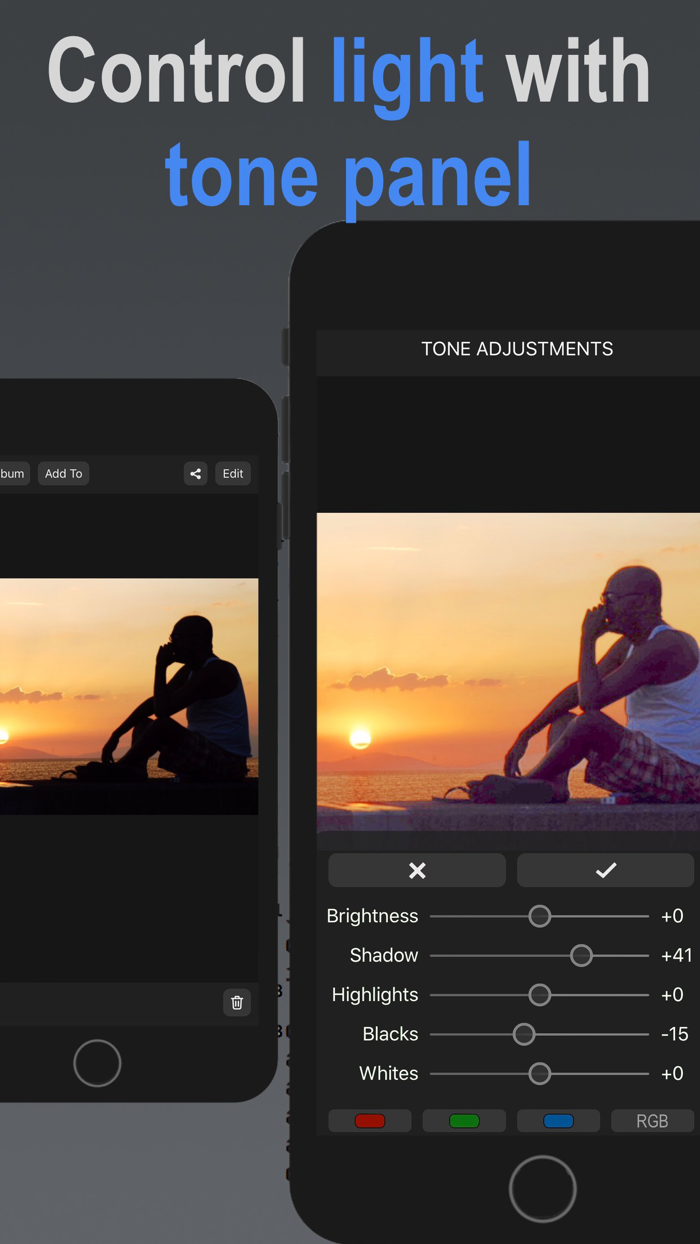Tap the Edit button on the left phone
This screenshot has width=700, height=1244.
point(233,473)
